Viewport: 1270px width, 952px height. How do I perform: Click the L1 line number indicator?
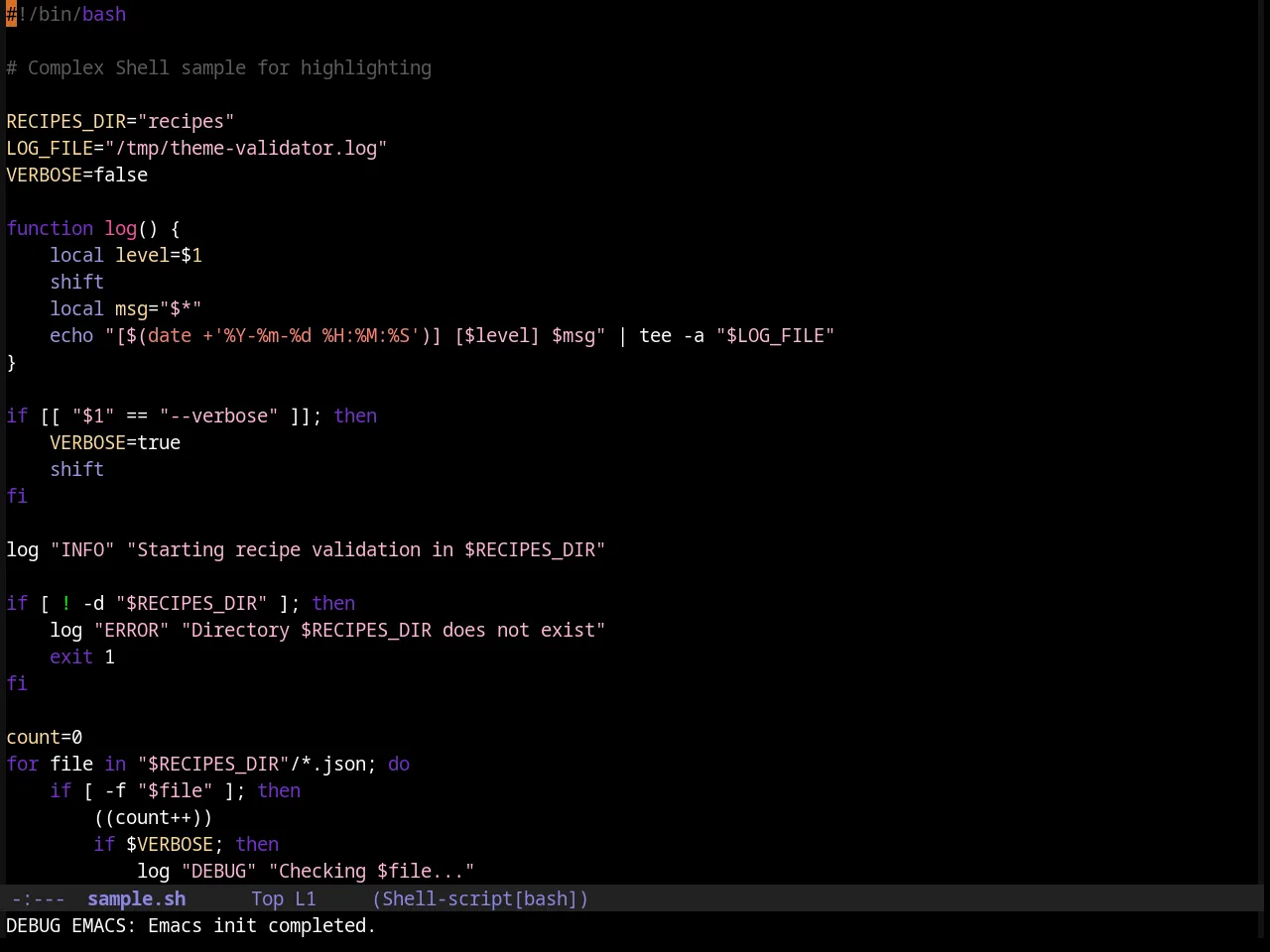tap(305, 899)
